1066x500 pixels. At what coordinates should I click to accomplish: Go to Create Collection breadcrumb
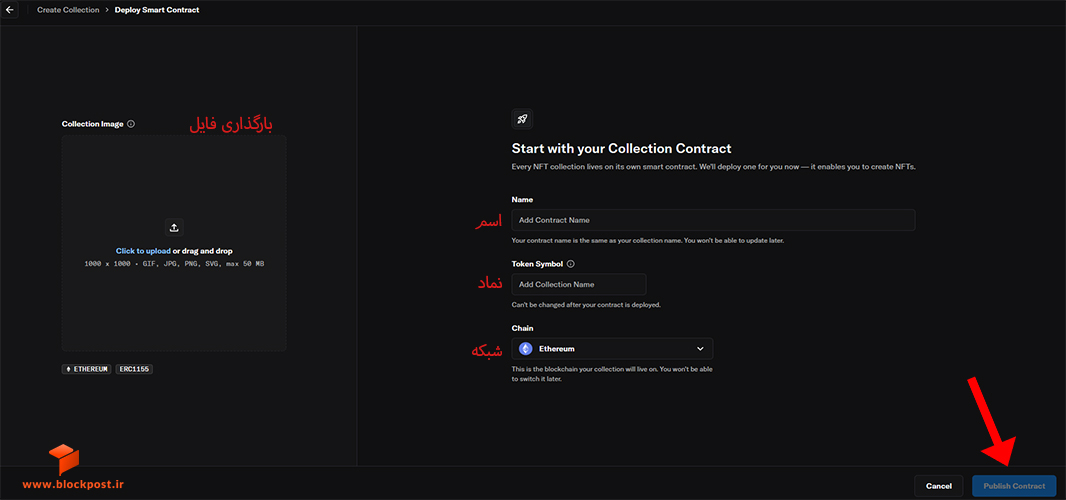coord(68,10)
